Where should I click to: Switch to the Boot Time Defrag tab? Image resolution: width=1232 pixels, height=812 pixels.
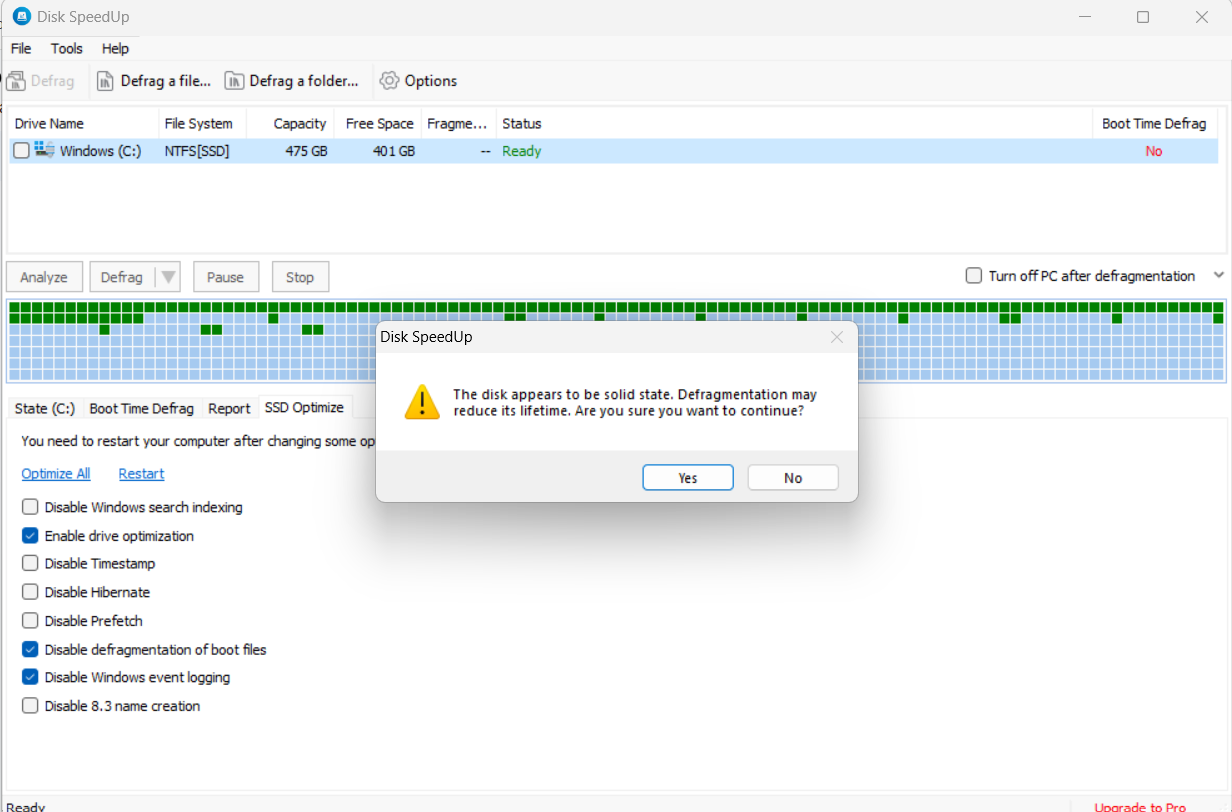click(x=141, y=408)
